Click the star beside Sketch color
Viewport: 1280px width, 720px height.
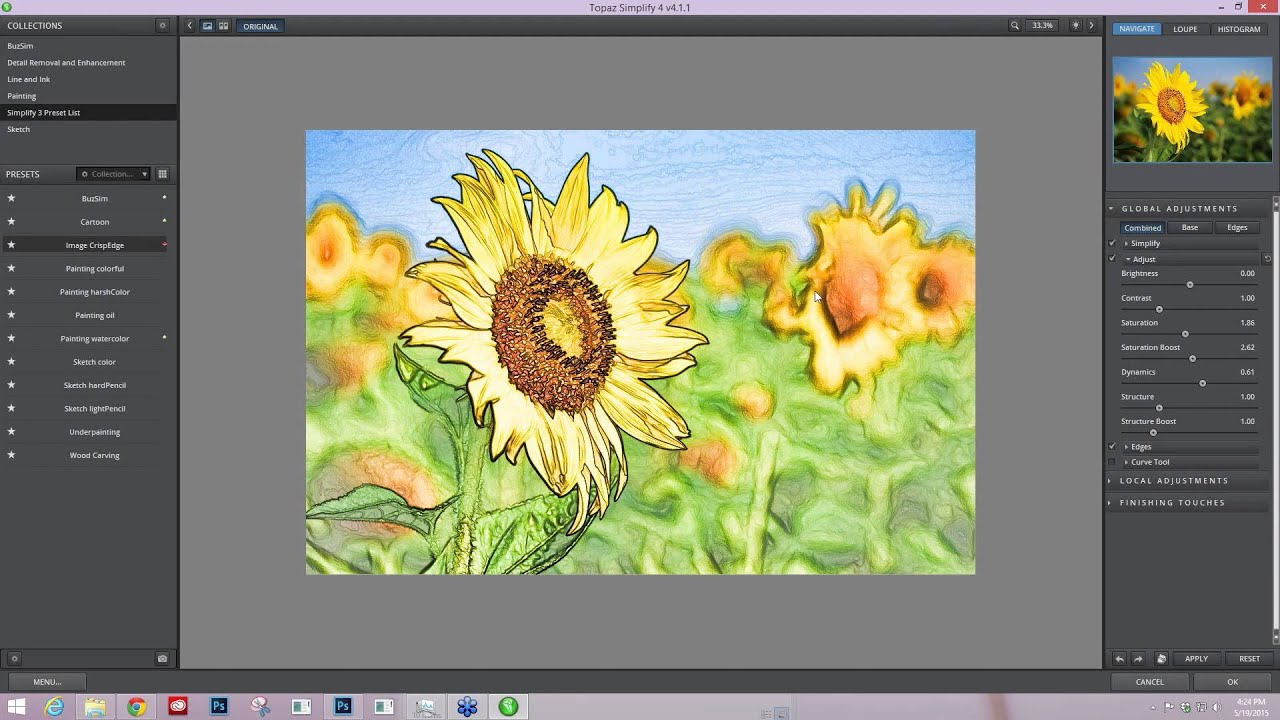pyautogui.click(x=11, y=362)
